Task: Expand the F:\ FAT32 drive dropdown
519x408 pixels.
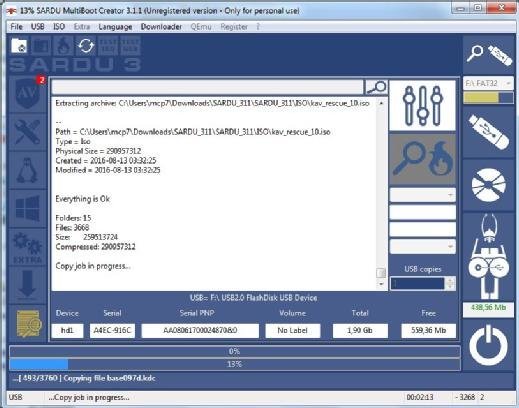Action: (509, 83)
